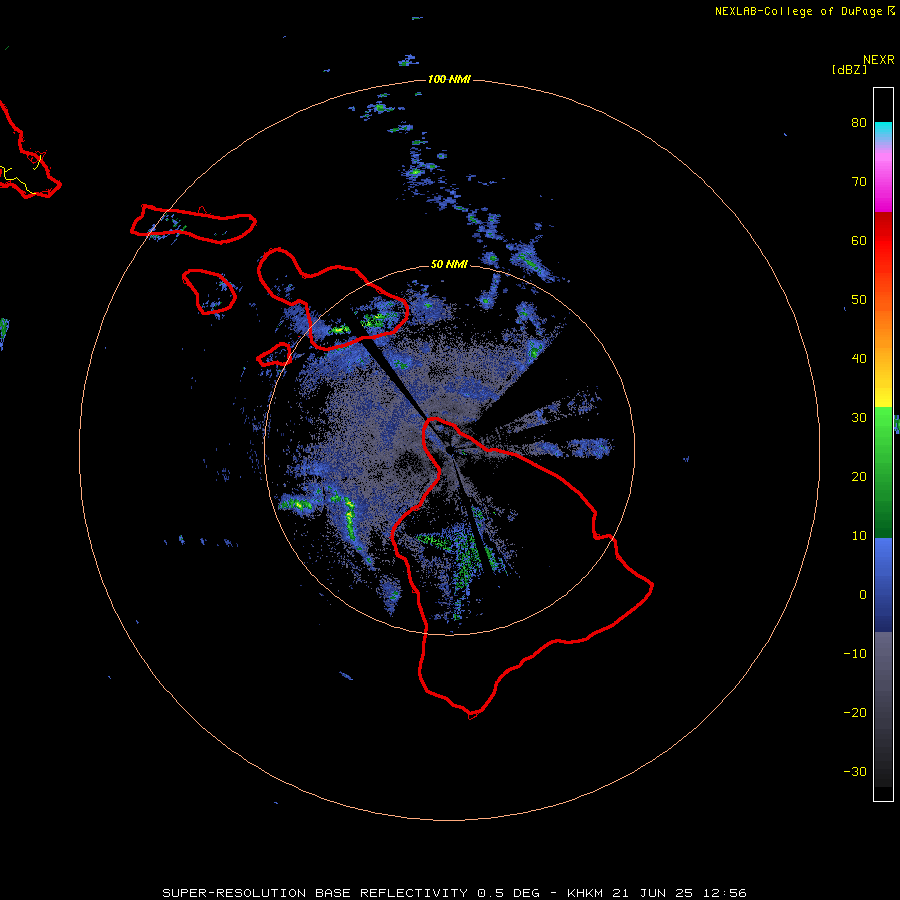Click the -10 dBZ scale value

855,654
